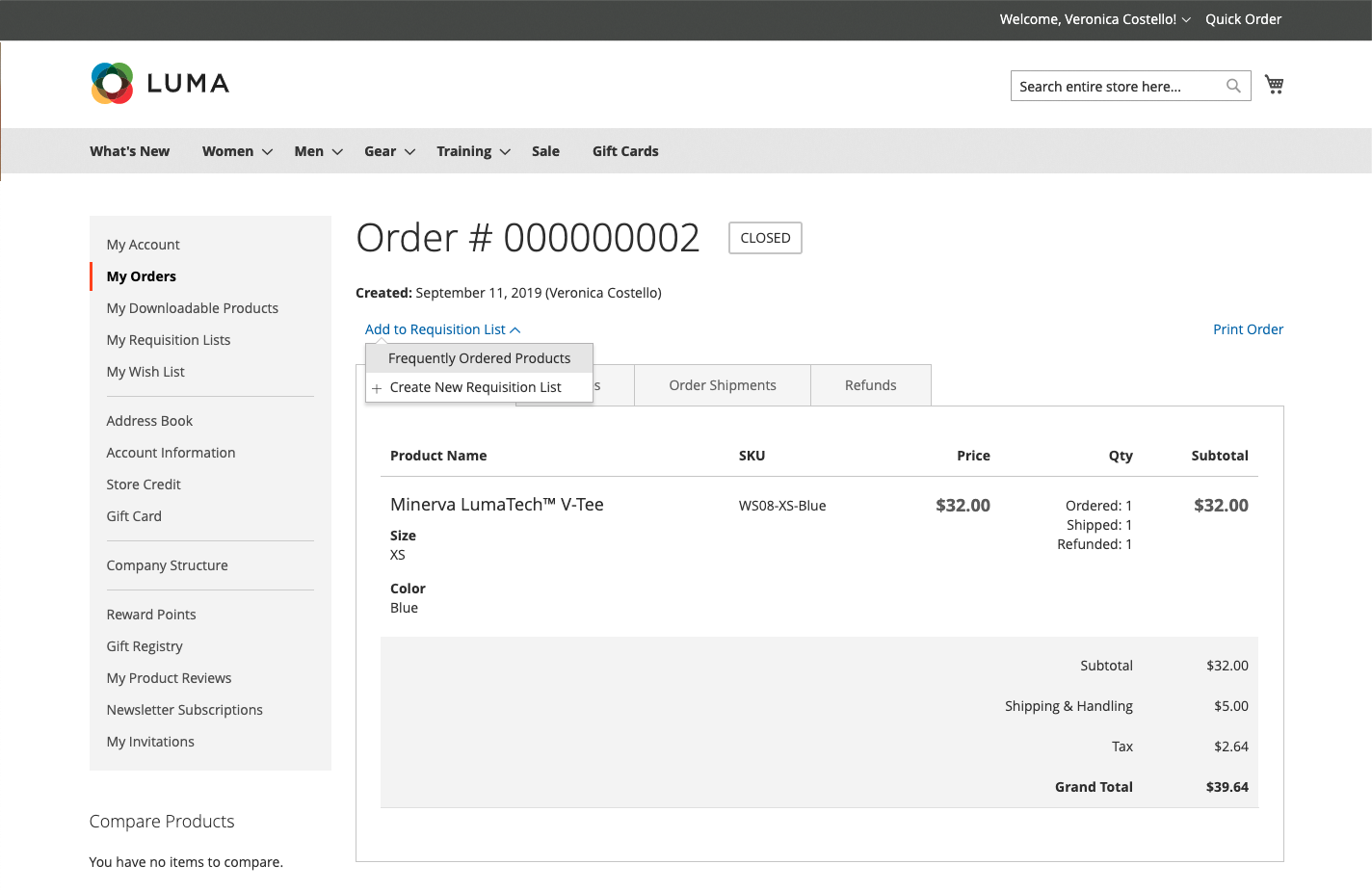Image resolution: width=1372 pixels, height=891 pixels.
Task: Click the plus icon for new requisition list
Action: tap(377, 388)
